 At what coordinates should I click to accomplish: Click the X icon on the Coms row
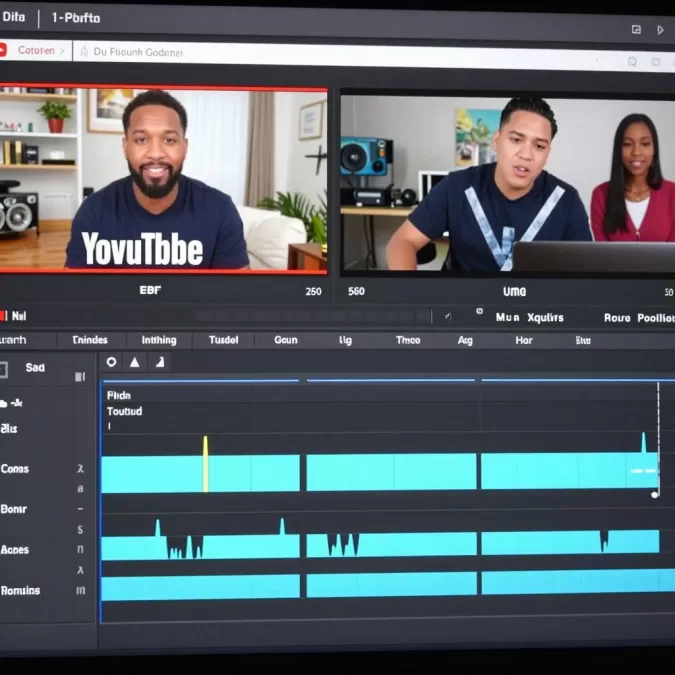[x=81, y=468]
